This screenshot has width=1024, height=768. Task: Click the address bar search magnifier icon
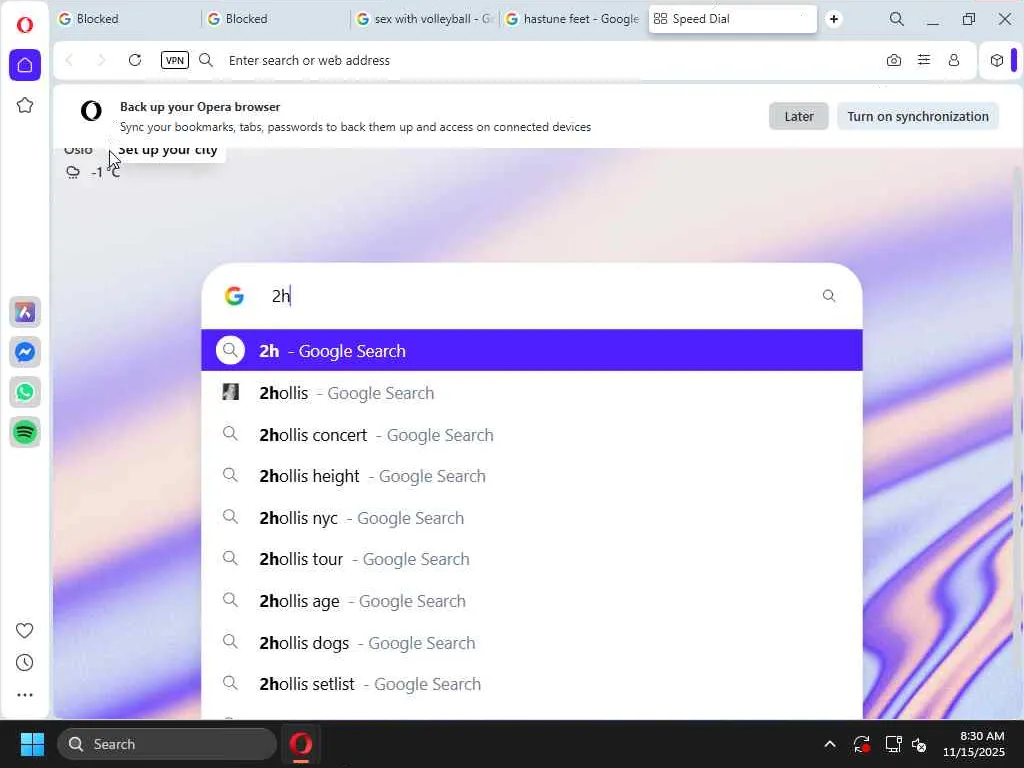click(206, 60)
